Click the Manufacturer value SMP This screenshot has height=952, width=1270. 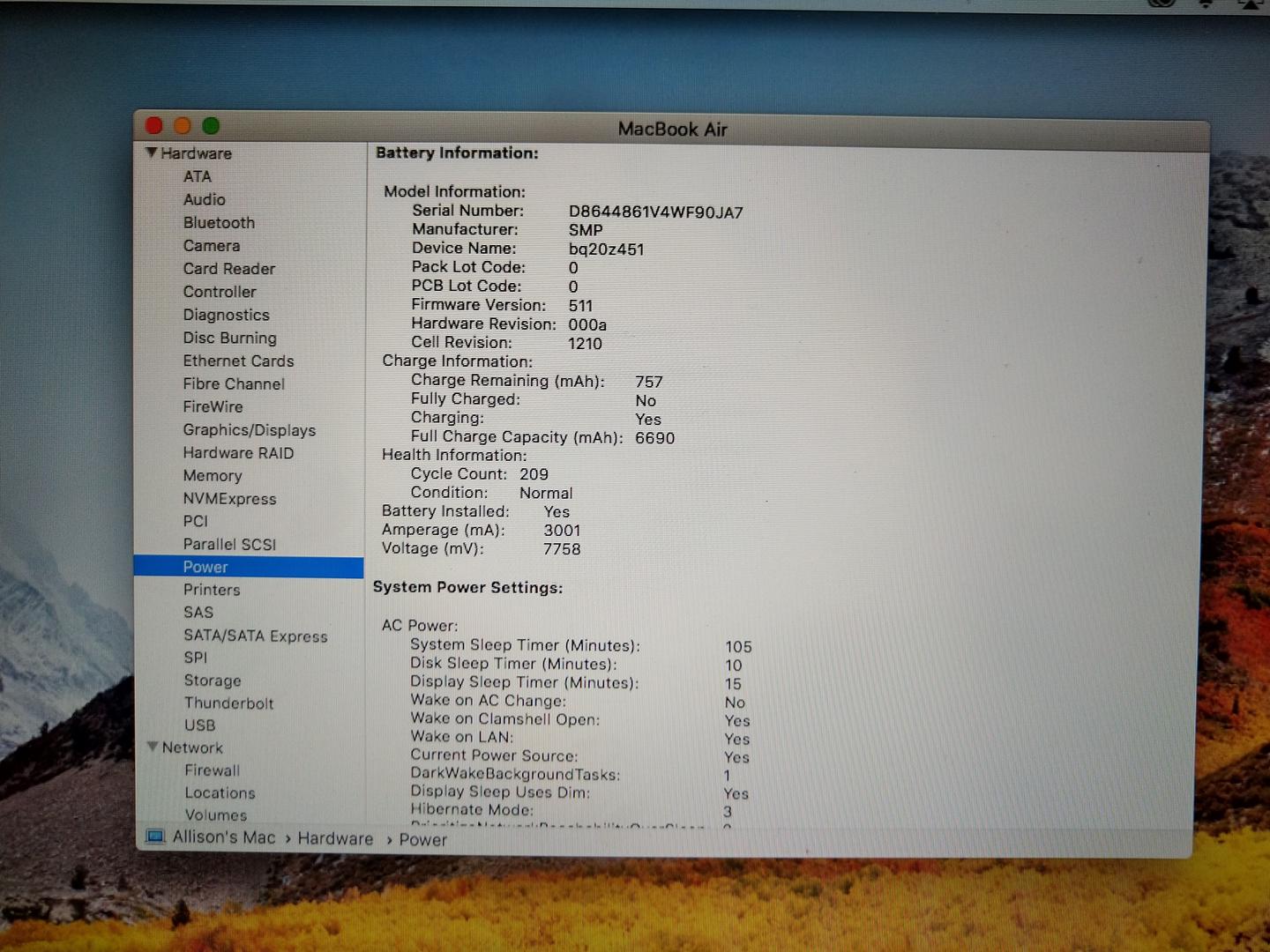pyautogui.click(x=586, y=230)
